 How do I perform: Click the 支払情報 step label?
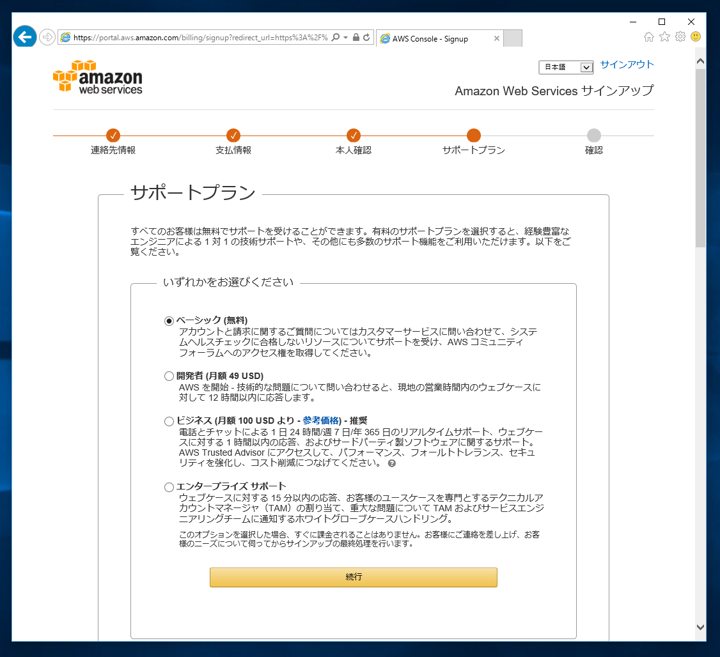click(233, 150)
